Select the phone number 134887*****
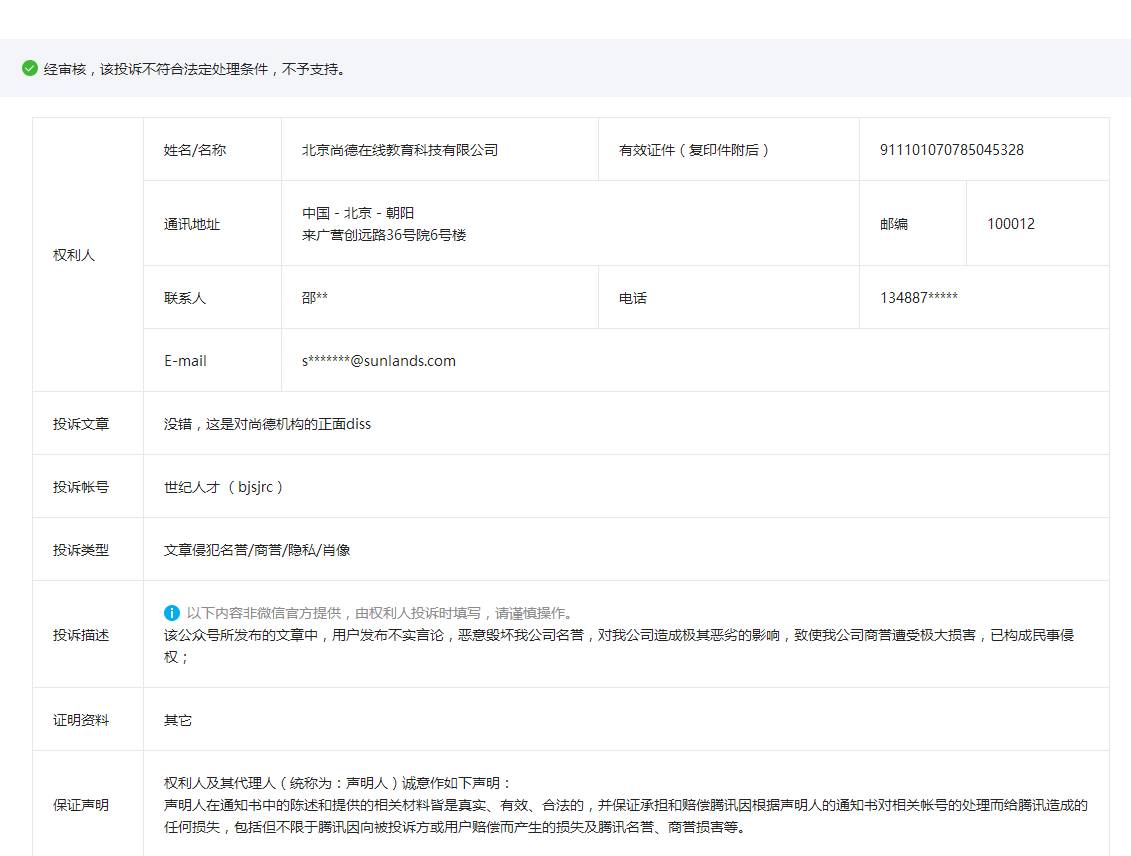 click(x=919, y=298)
